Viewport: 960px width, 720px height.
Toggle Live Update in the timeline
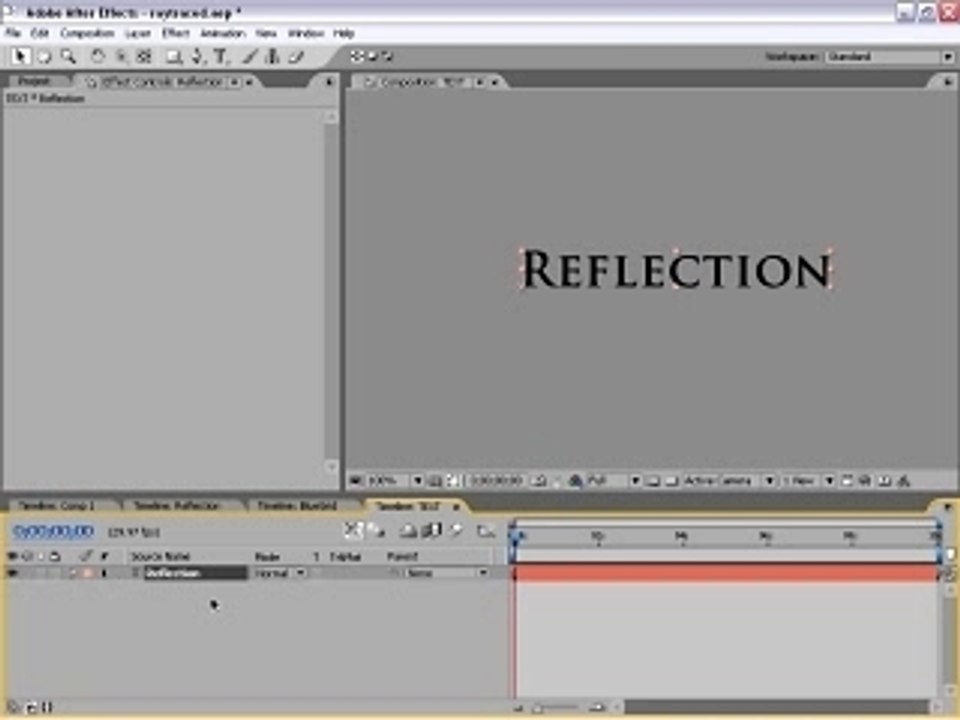point(353,531)
